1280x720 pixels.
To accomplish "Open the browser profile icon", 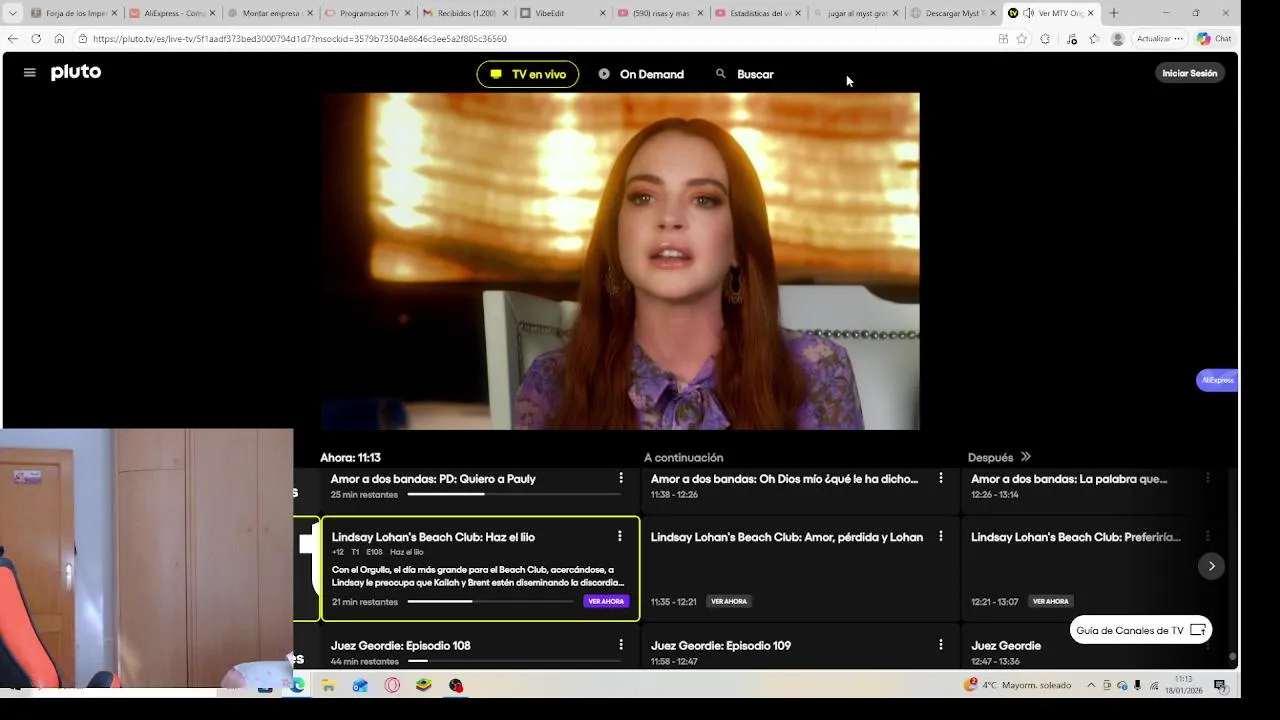I will tap(1117, 39).
